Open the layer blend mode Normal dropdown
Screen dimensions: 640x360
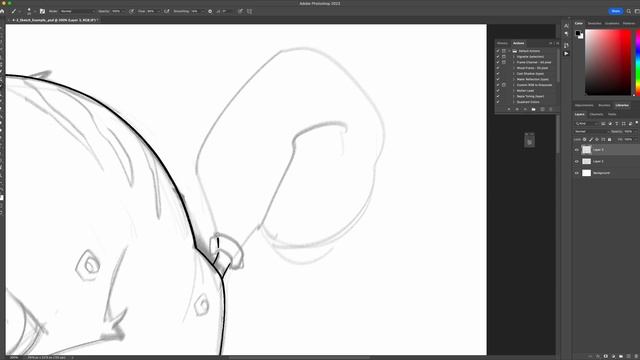591,131
